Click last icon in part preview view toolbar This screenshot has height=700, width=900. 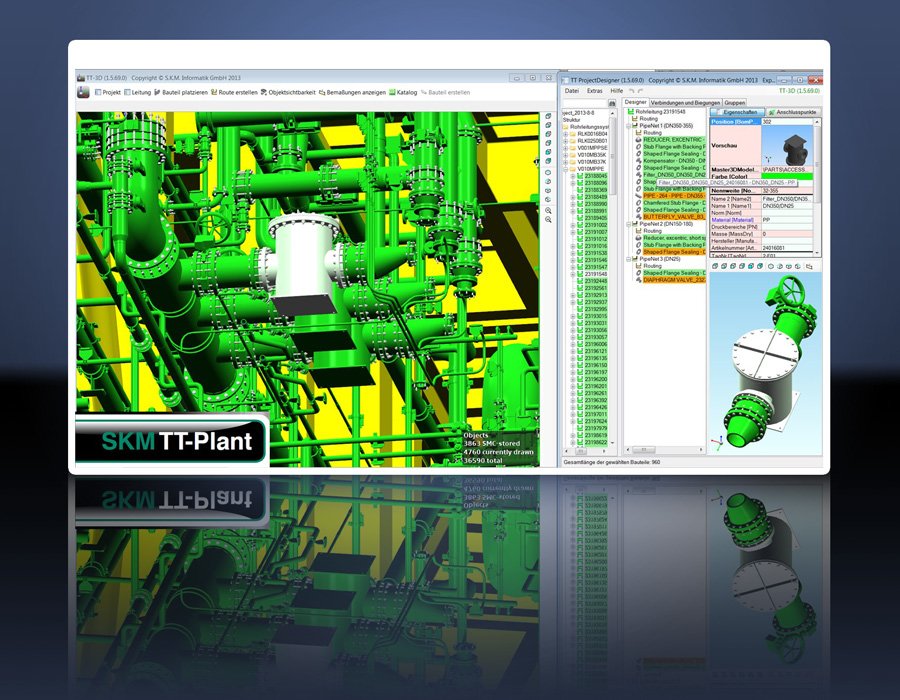809,266
